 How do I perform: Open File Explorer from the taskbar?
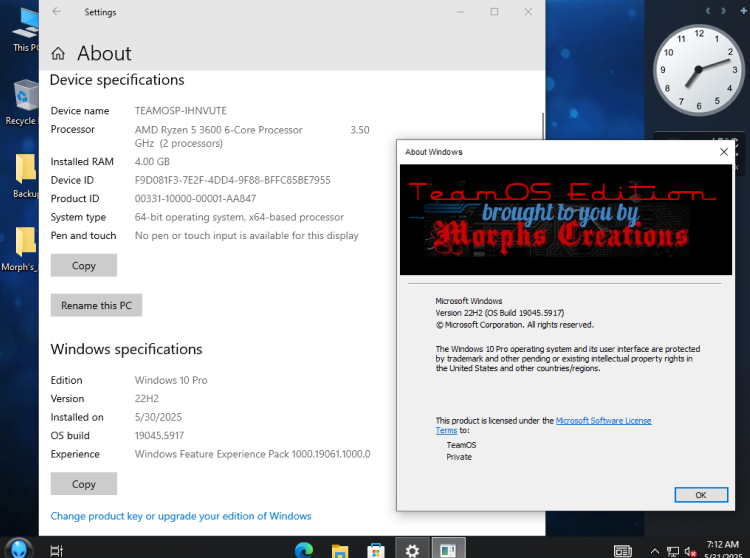click(x=340, y=551)
